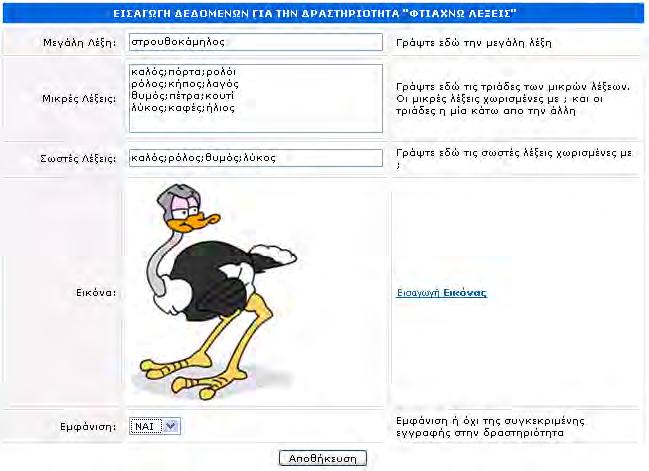Click the hint 'Γράψτε εδώ την μεγάλη λέξη'
Screen dimensions: 649x471
(x=474, y=43)
